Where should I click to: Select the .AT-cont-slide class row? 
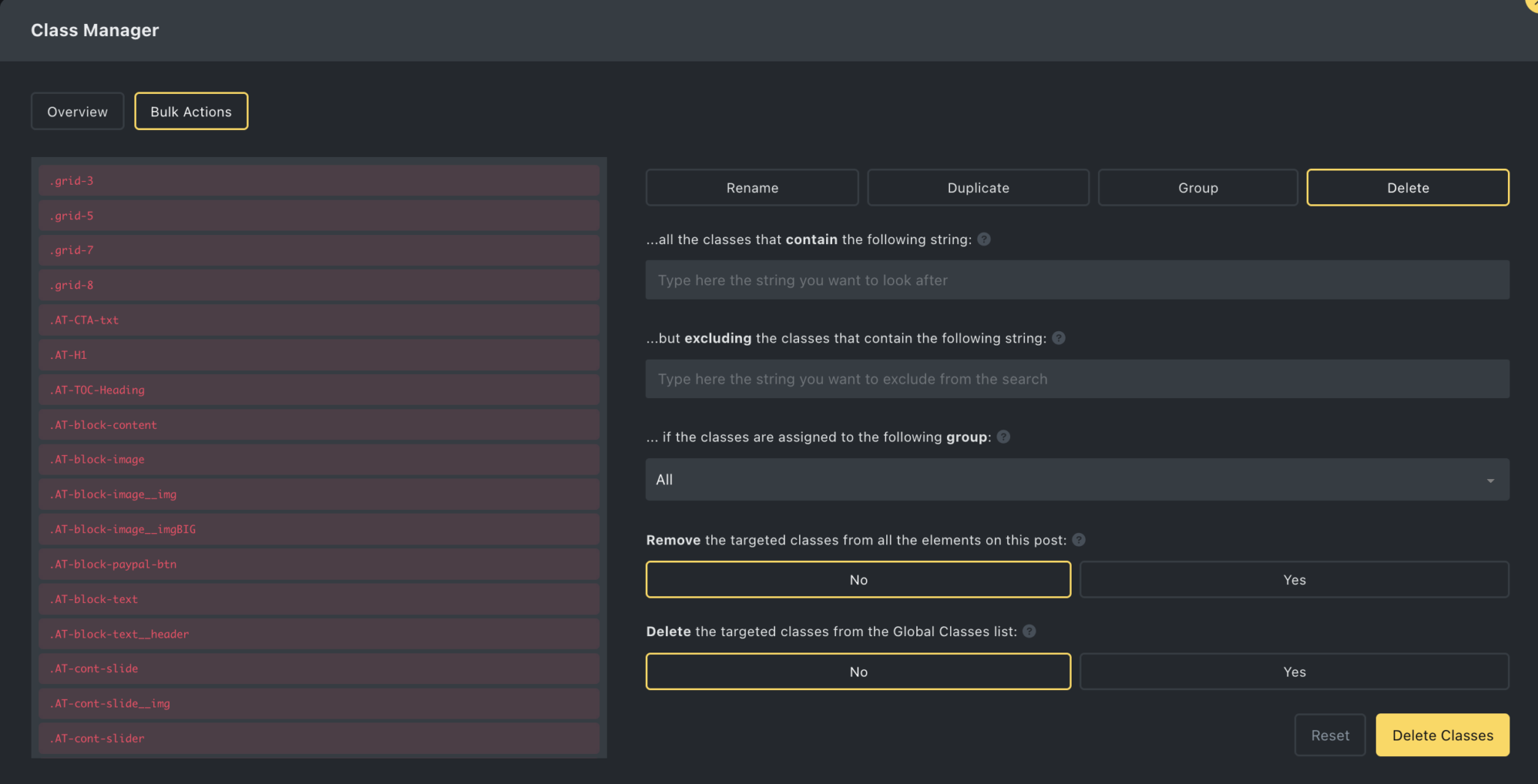[x=319, y=668]
